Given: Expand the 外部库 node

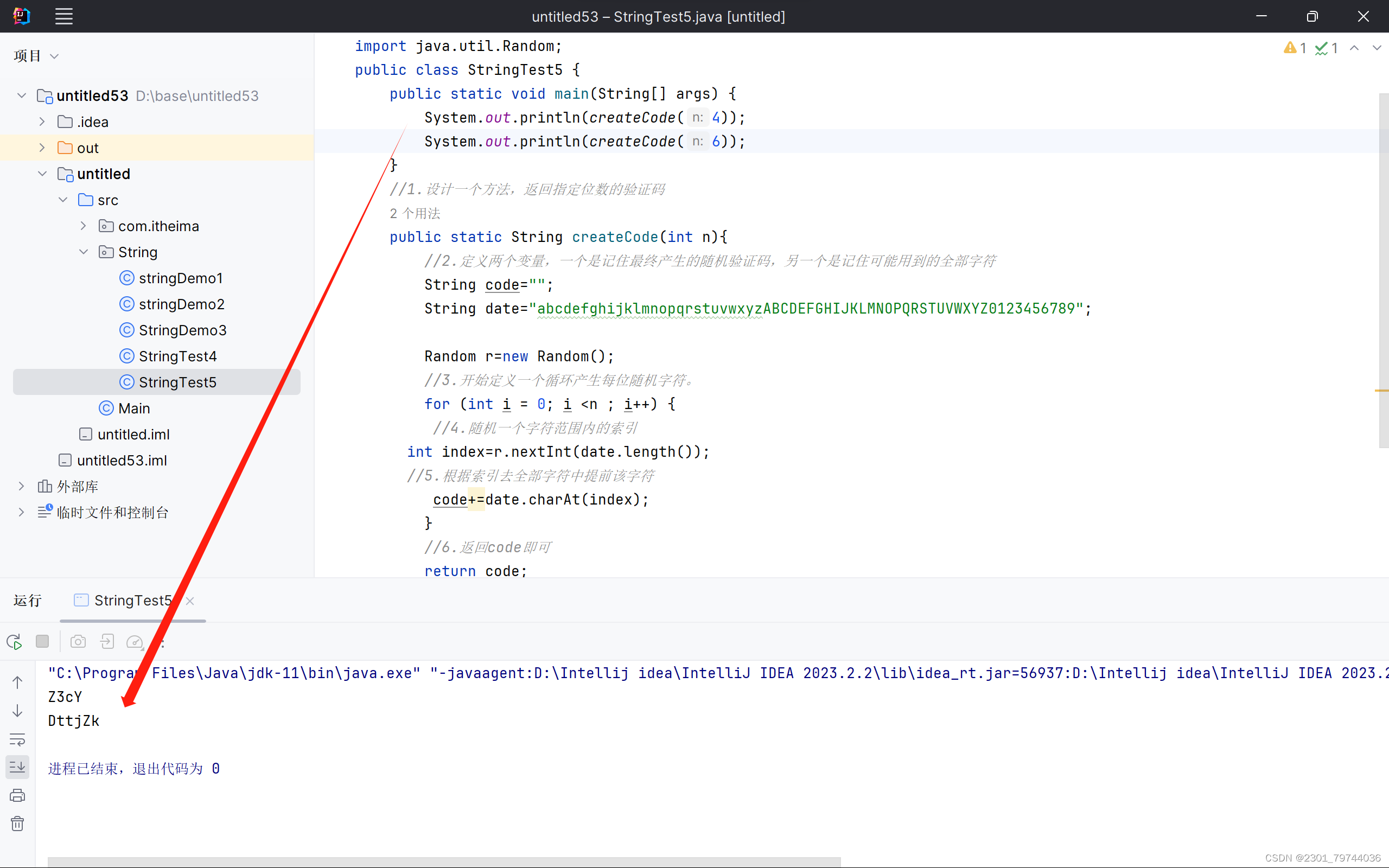Looking at the screenshot, I should [21, 486].
